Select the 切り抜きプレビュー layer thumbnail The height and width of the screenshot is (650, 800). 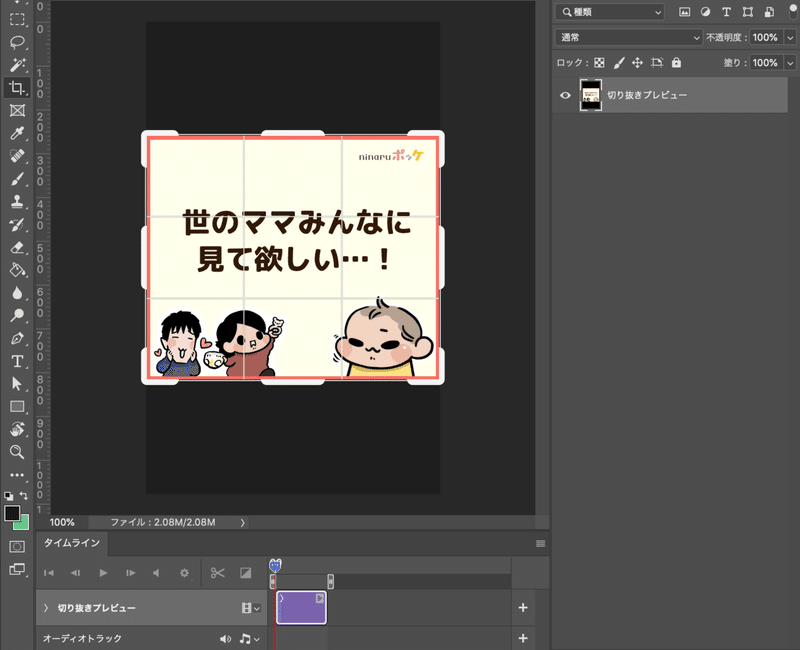pyautogui.click(x=591, y=95)
